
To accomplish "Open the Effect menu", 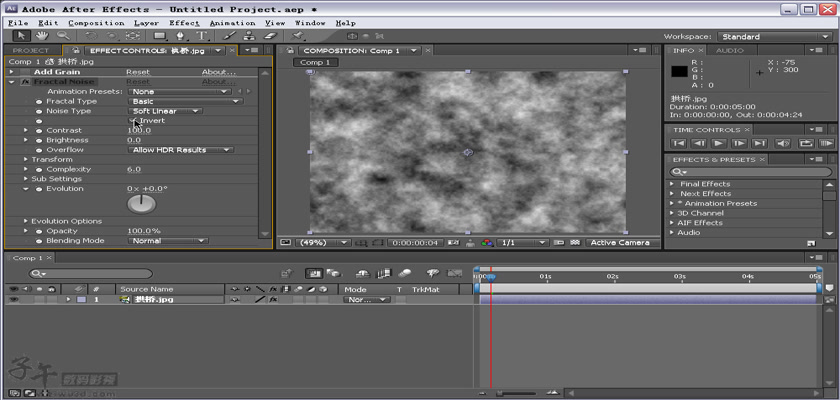I will pyautogui.click(x=184, y=23).
